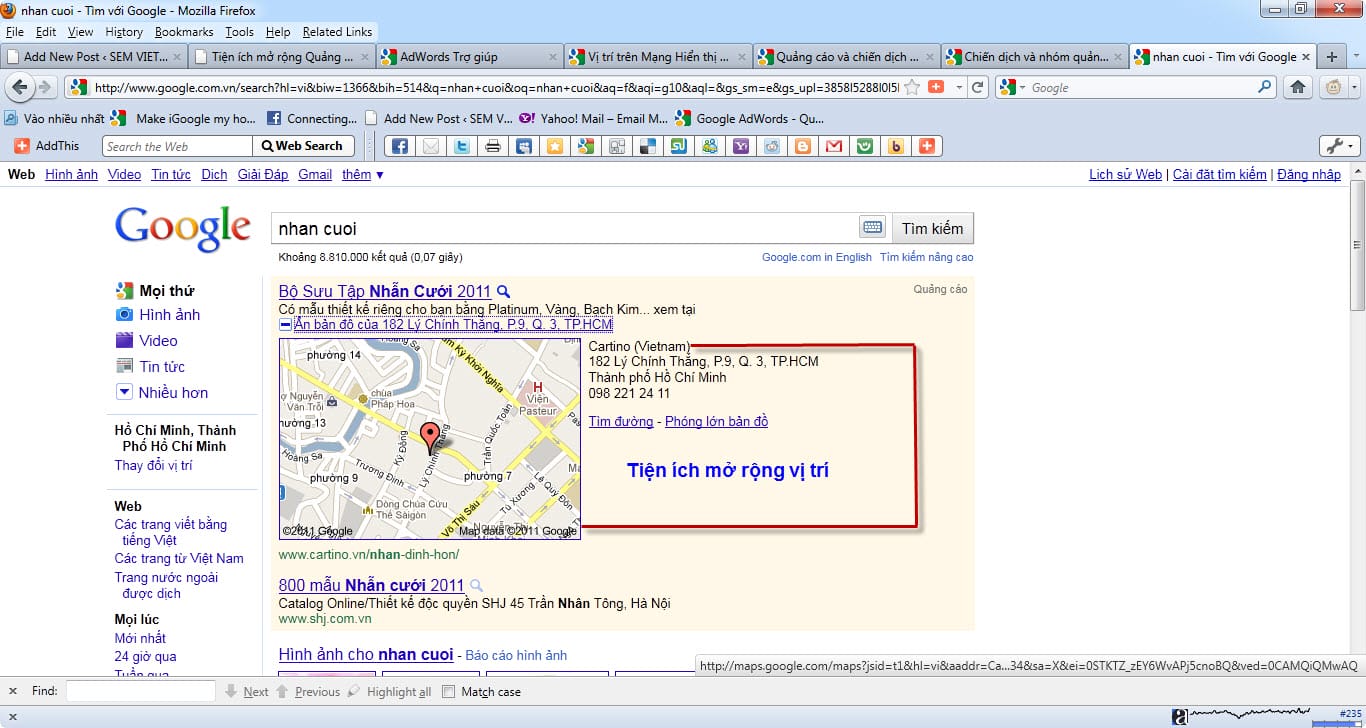Close the find bar with its X

[12, 691]
